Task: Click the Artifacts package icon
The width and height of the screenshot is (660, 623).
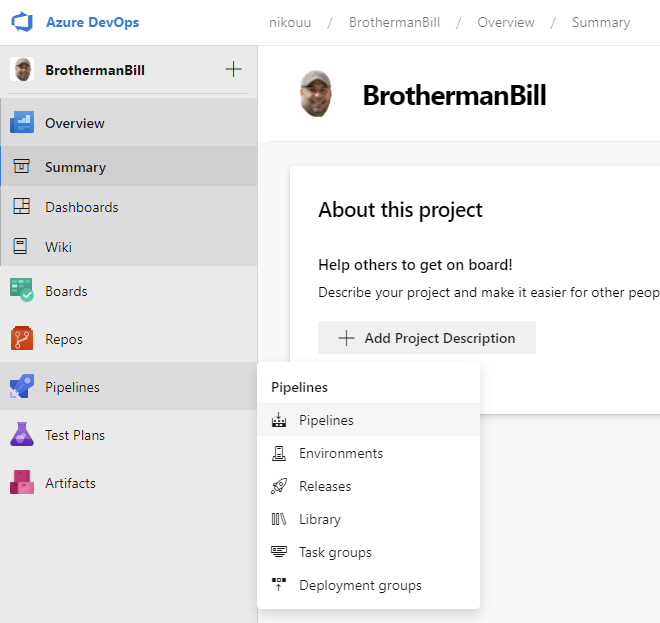Action: point(22,482)
